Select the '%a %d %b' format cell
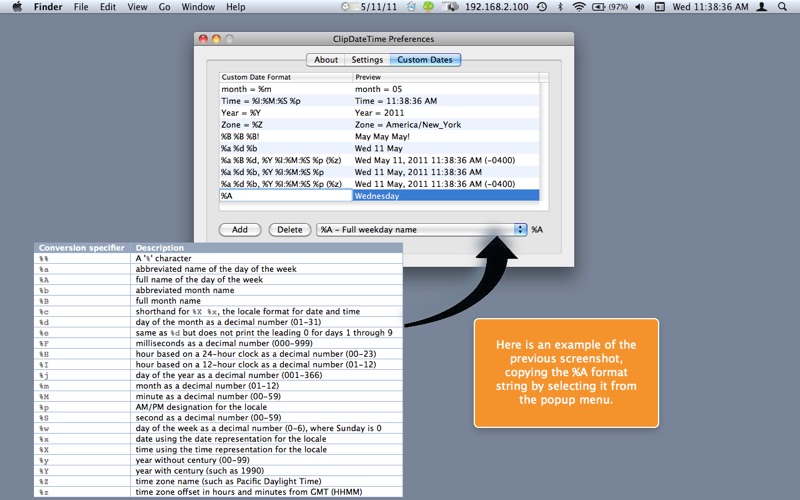This screenshot has width=800, height=500. (x=286, y=148)
